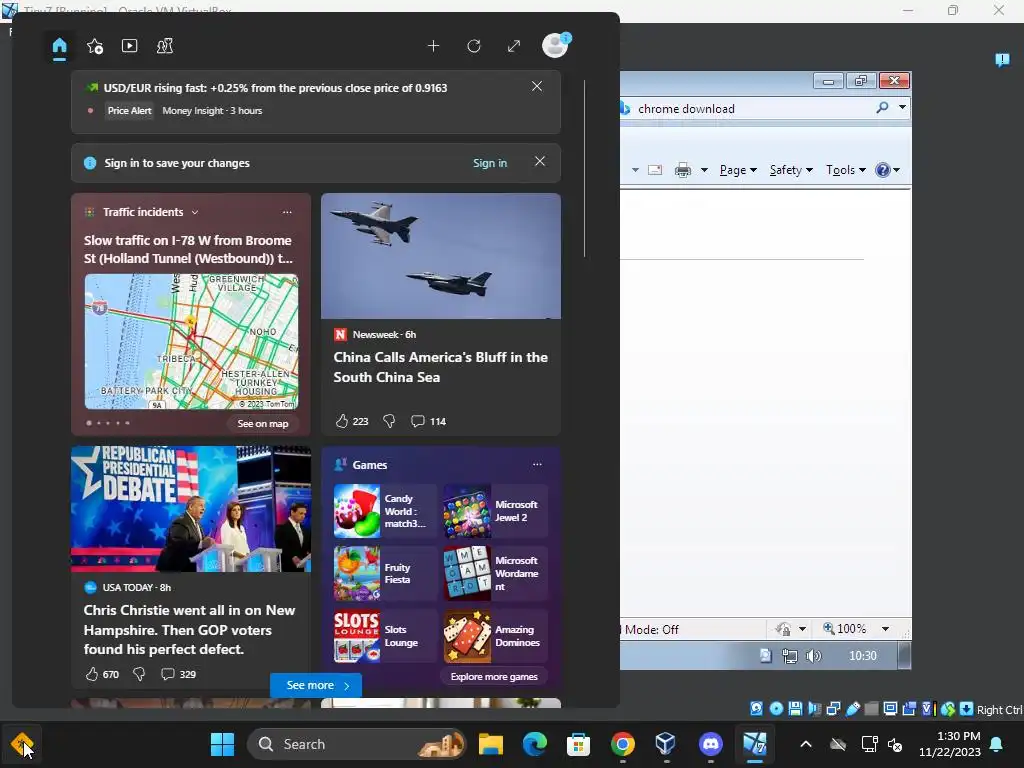This screenshot has width=1024, height=768.
Task: Launch Candy World match3 game
Action: (x=384, y=511)
